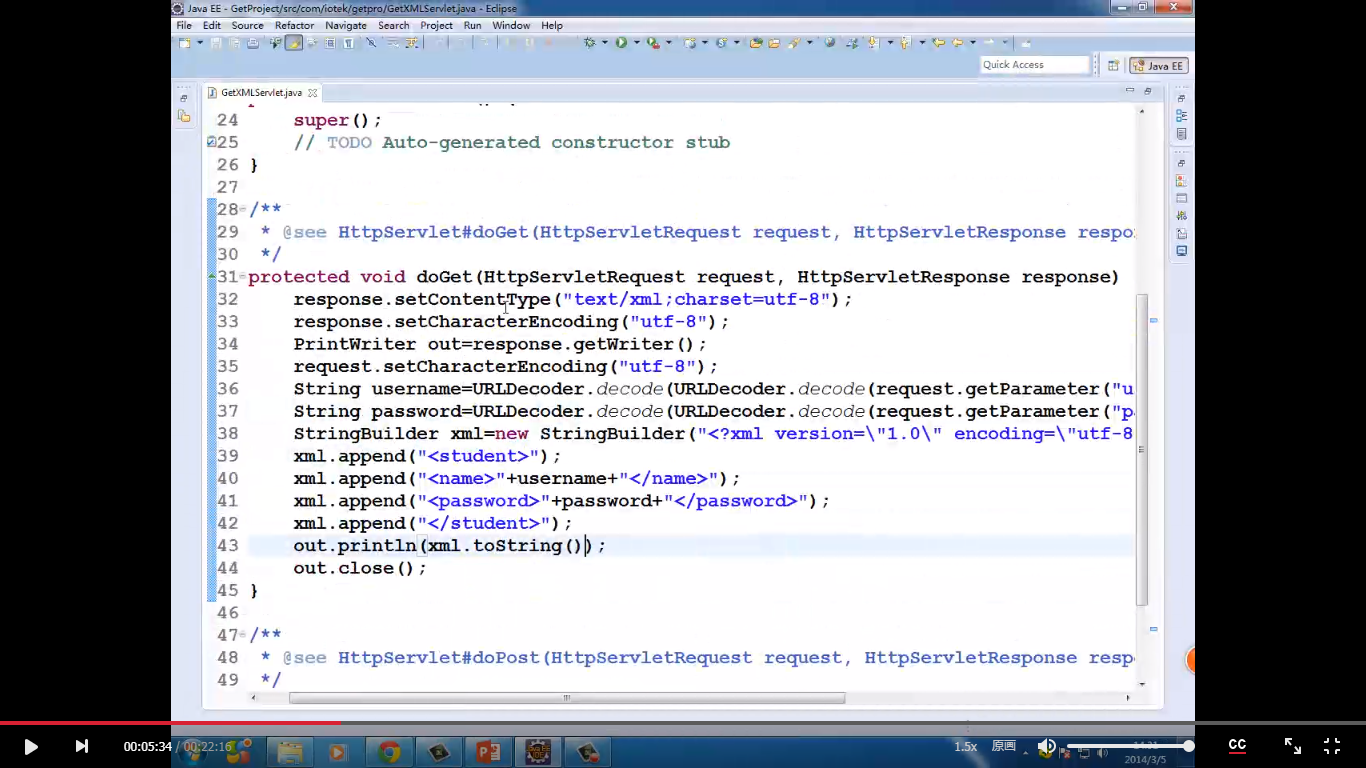Click the Markers view icon in right trim
This screenshot has width=1366, height=768.
[x=1181, y=181]
